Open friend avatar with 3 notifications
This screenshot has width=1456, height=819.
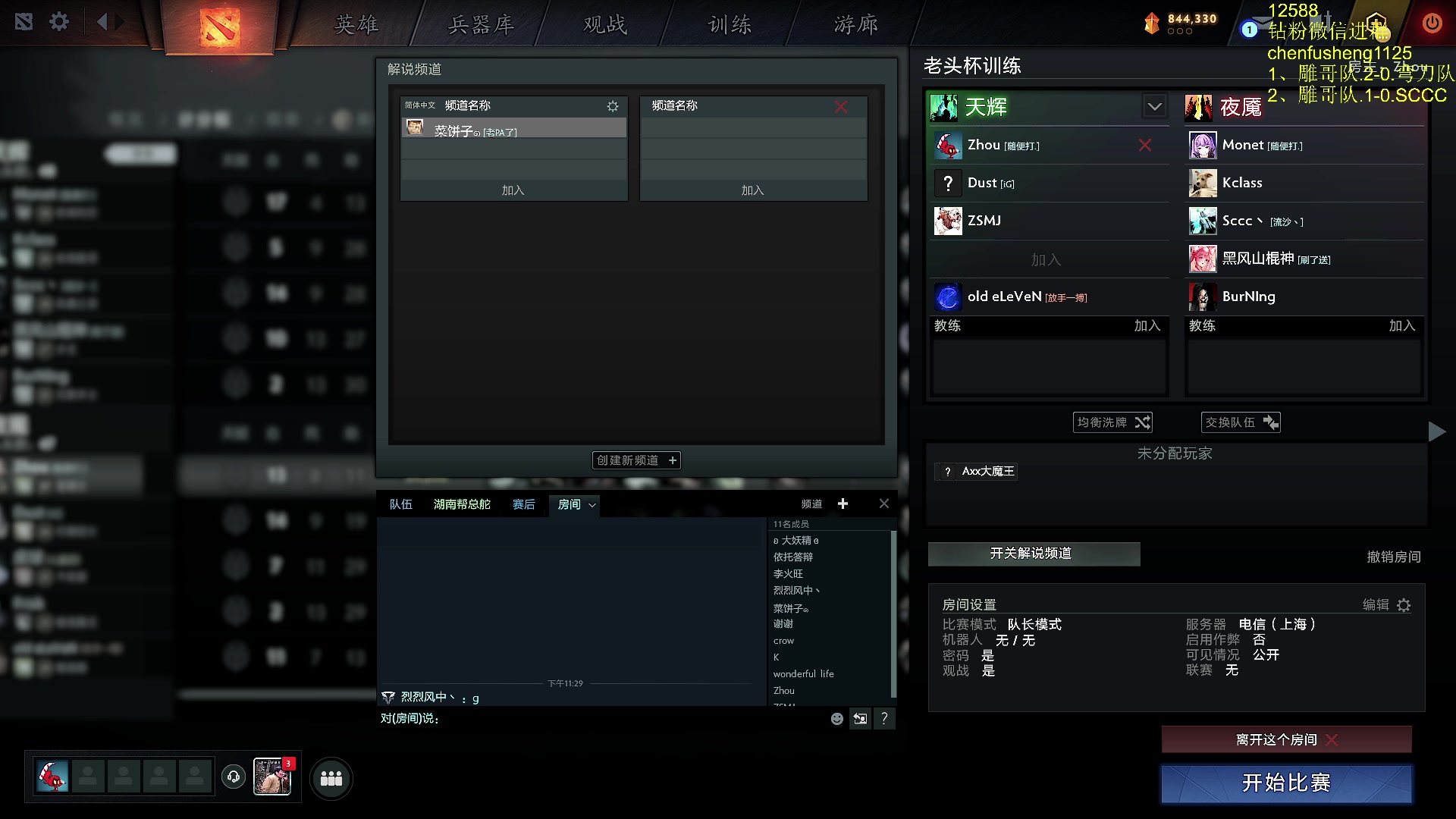pyautogui.click(x=272, y=777)
